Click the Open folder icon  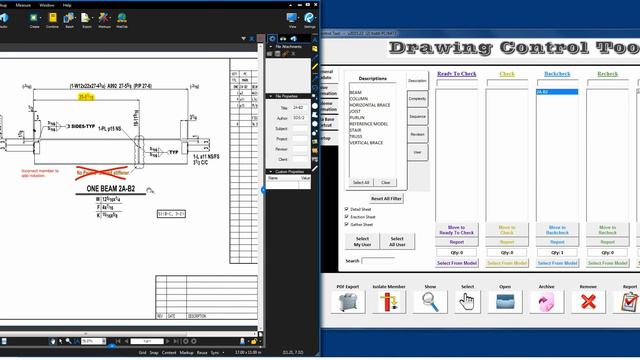tap(505, 302)
